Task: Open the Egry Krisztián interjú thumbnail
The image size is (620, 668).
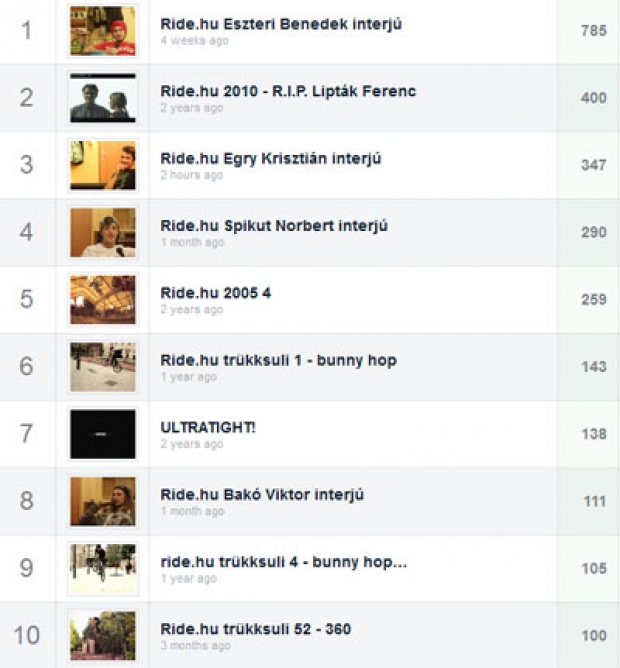Action: tap(103, 165)
